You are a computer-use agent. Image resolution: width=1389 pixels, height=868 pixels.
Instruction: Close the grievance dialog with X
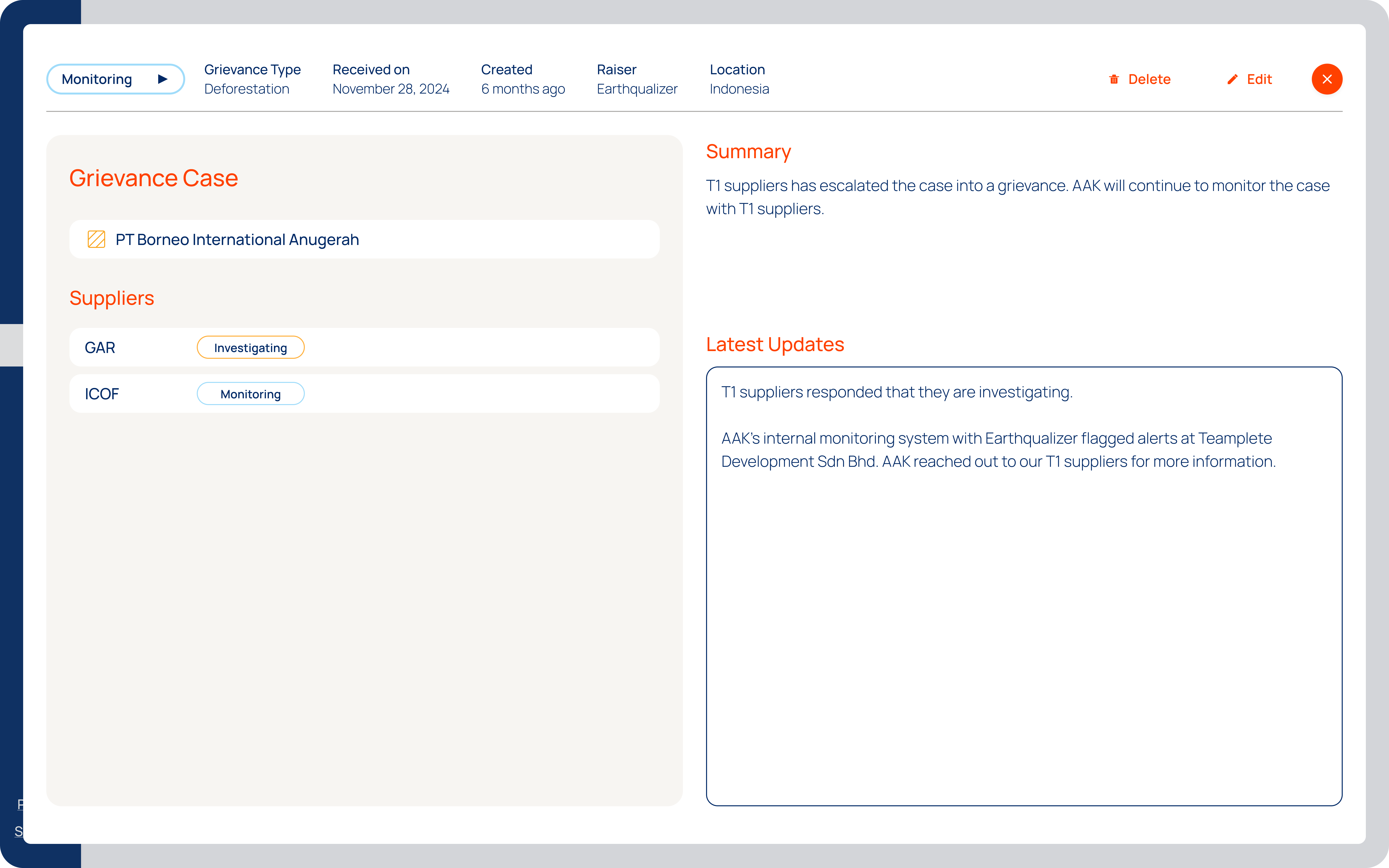[x=1327, y=79]
